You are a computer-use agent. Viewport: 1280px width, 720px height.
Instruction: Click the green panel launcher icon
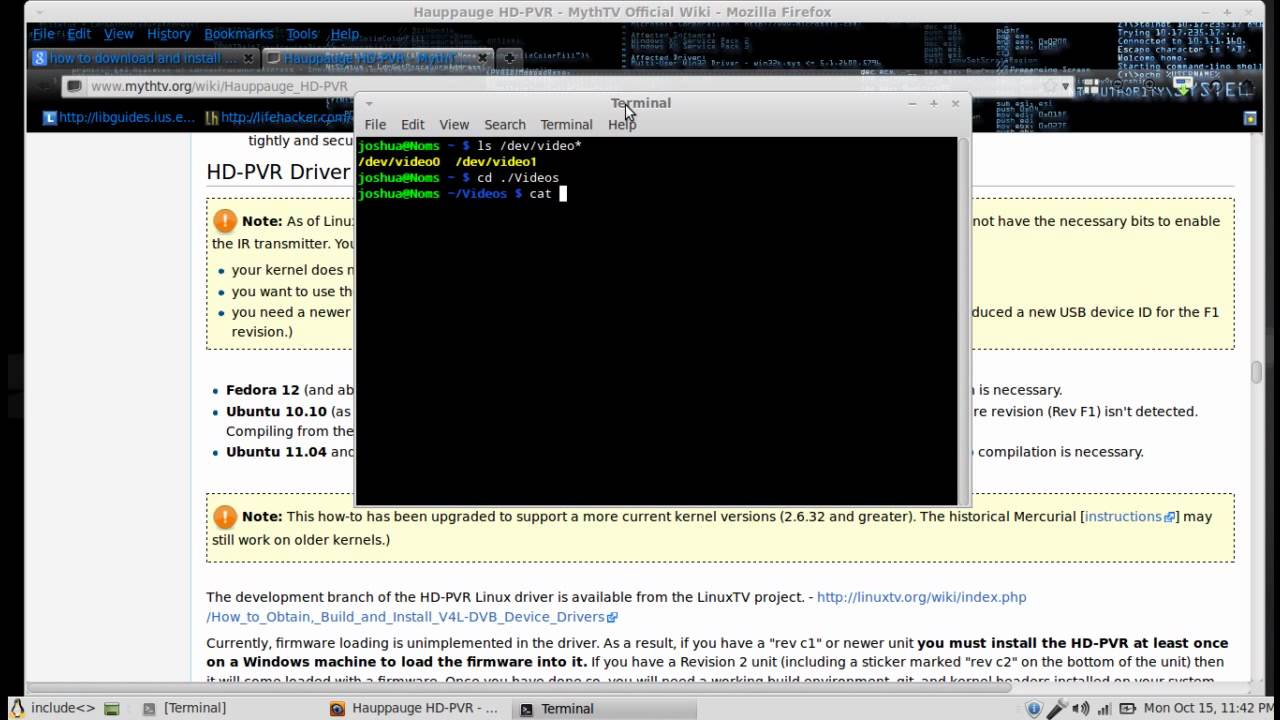[112, 709]
